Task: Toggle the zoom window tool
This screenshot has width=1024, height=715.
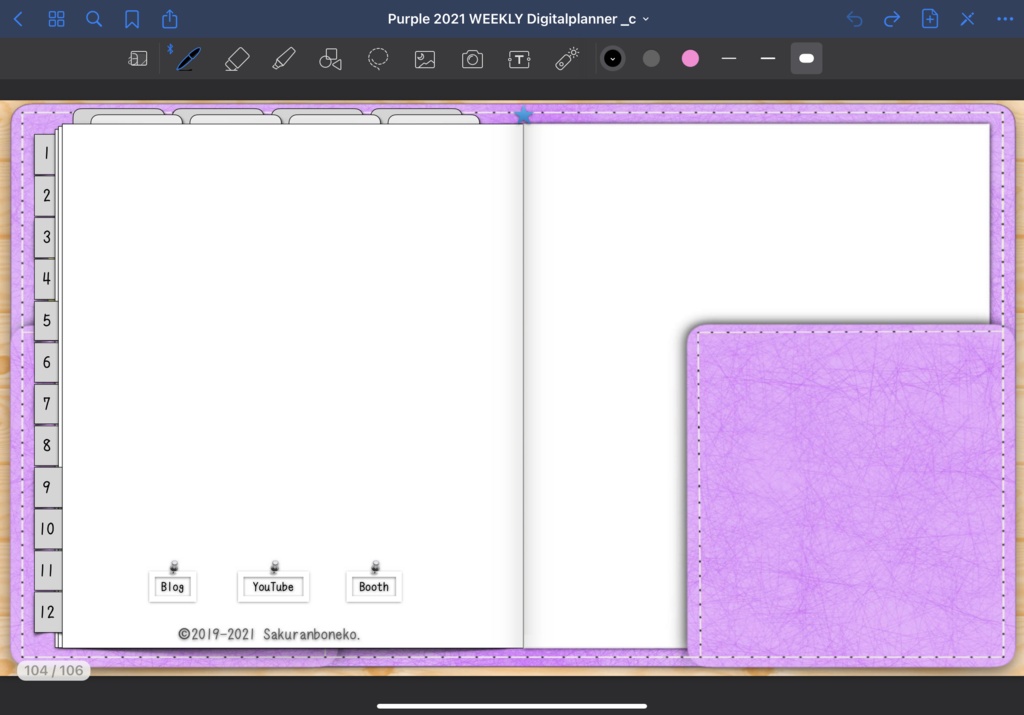Action: pos(138,59)
